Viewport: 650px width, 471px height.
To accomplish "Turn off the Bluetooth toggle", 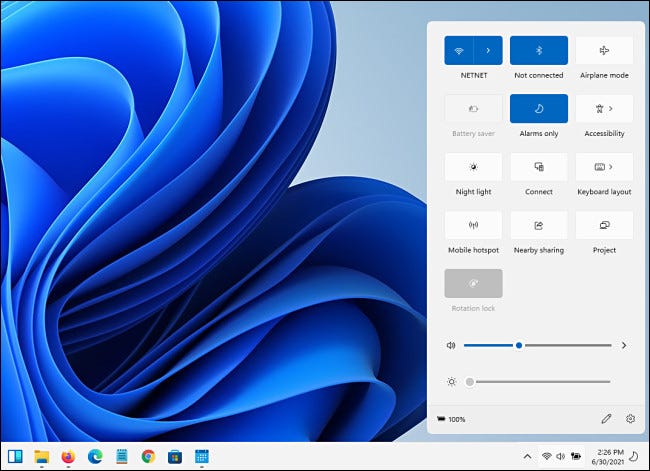I will click(539, 51).
